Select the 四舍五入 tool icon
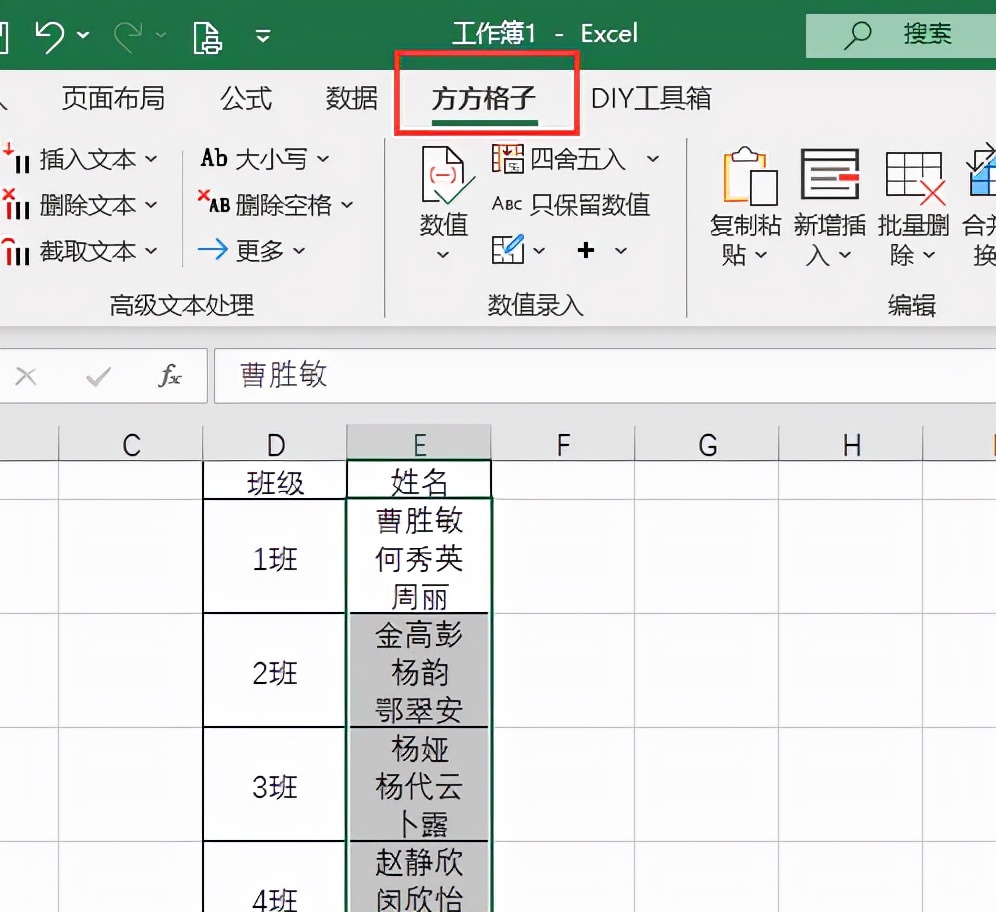The width and height of the screenshot is (996, 912). [506, 158]
